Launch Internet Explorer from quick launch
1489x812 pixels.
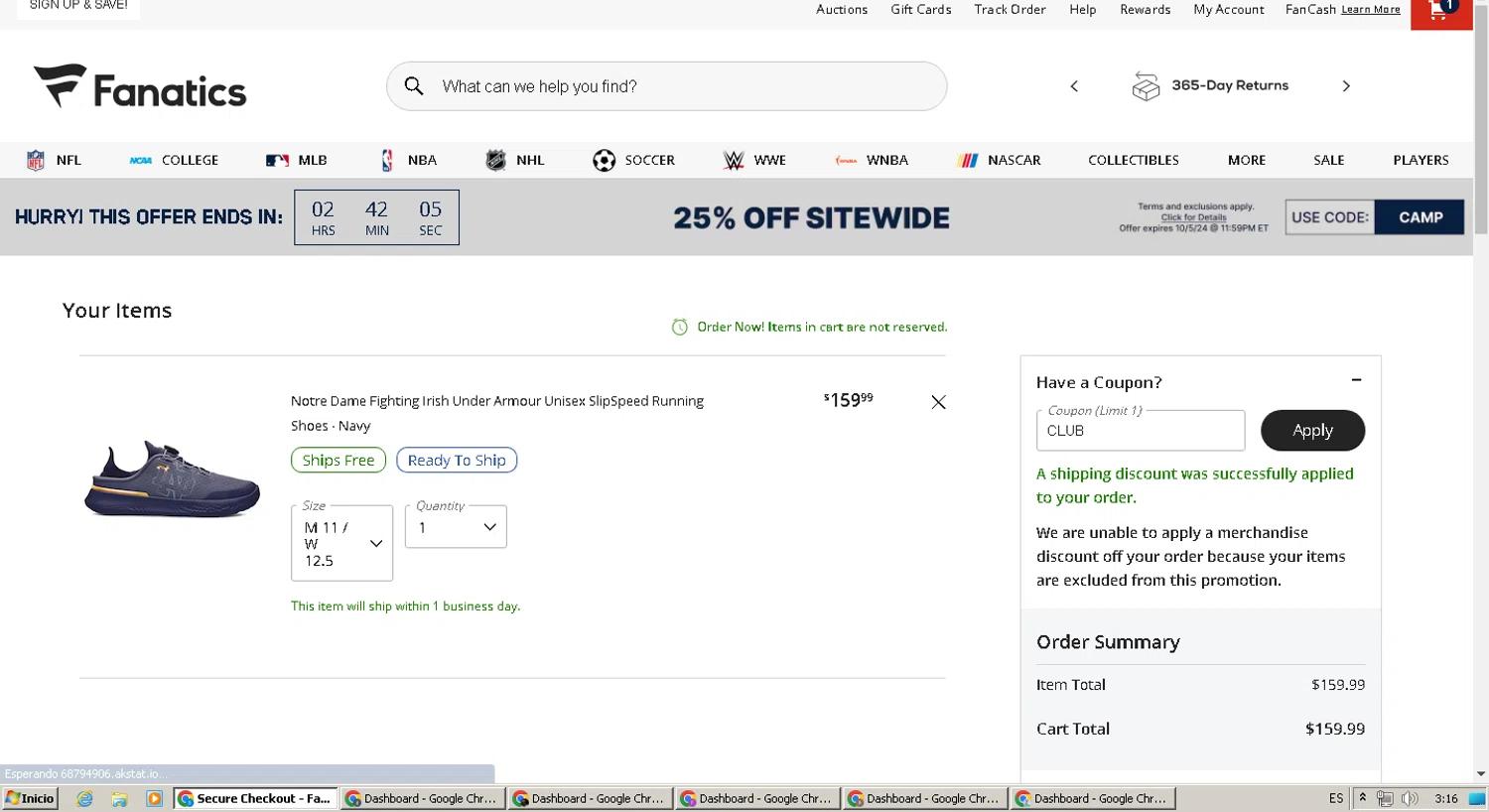[84, 798]
